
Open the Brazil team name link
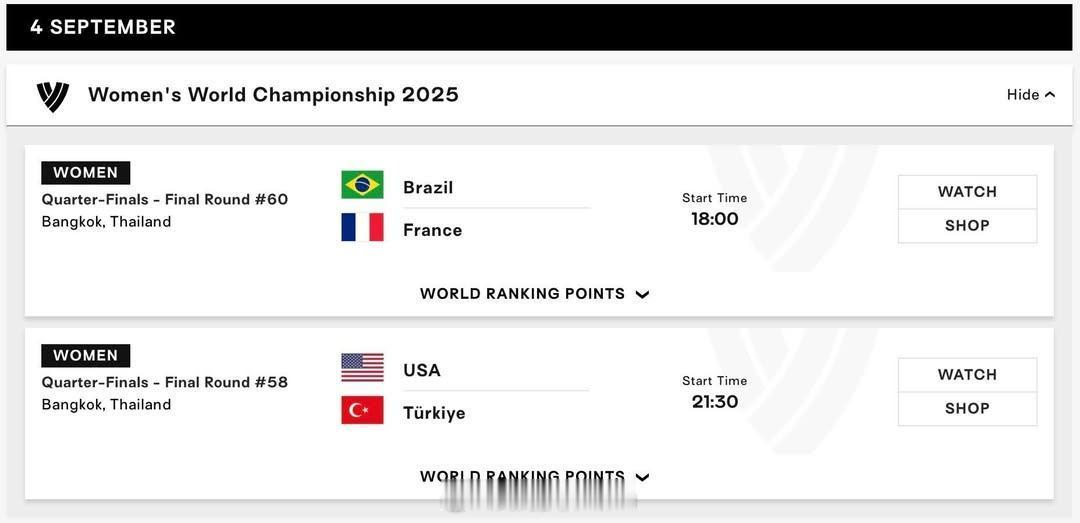[428, 187]
